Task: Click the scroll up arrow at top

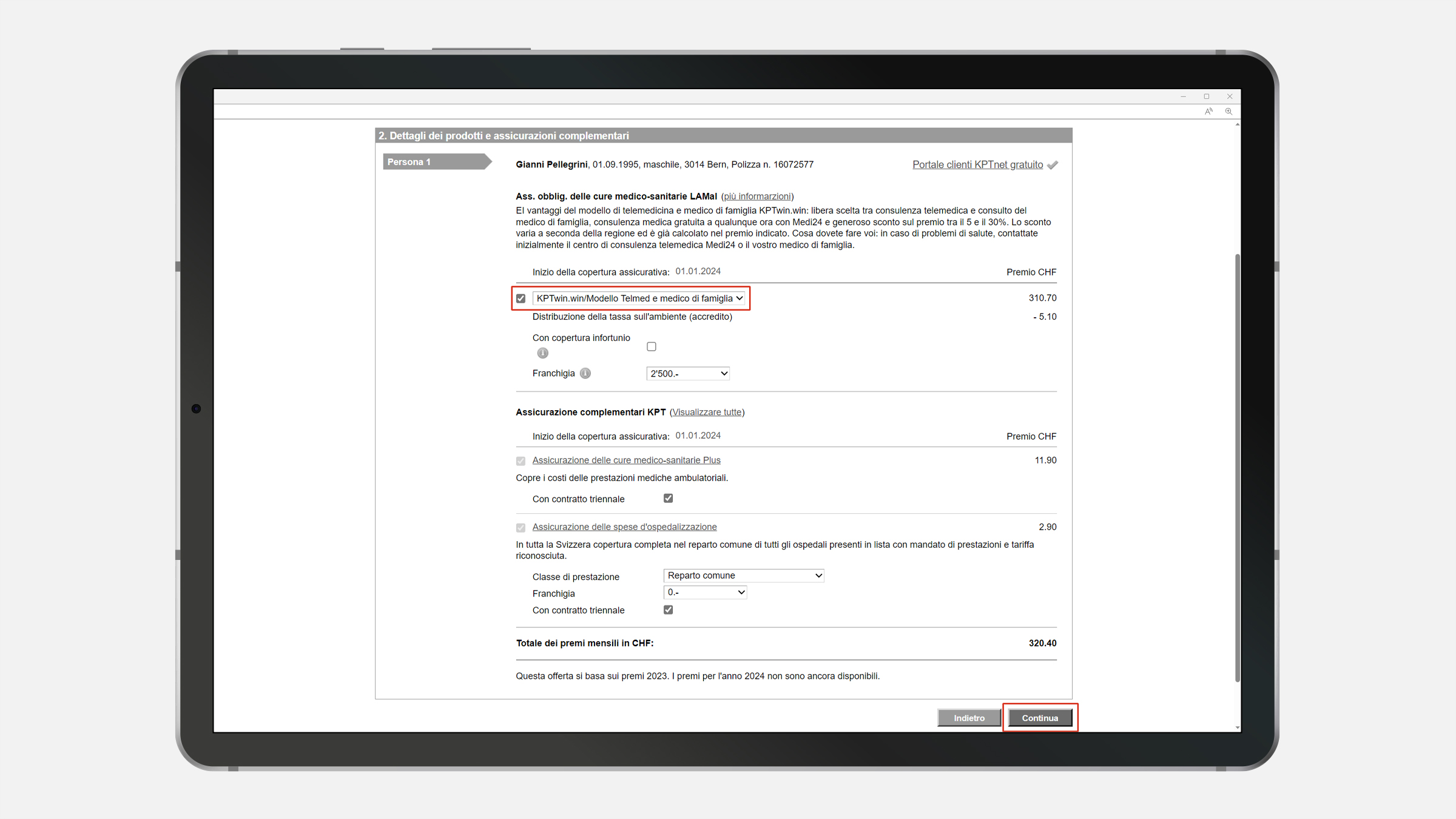Action: tap(1237, 124)
